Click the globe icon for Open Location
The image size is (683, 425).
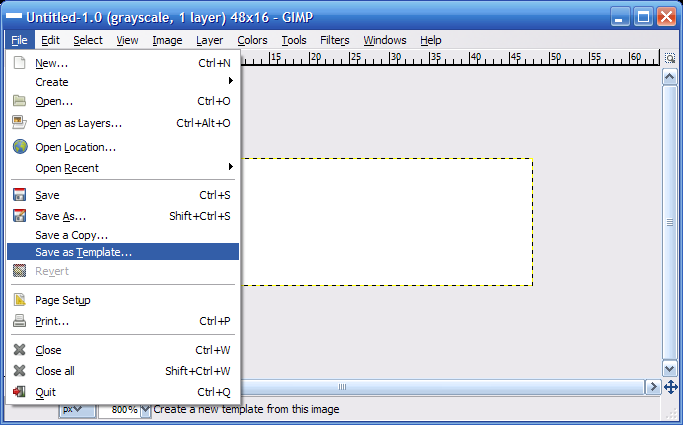coord(20,147)
